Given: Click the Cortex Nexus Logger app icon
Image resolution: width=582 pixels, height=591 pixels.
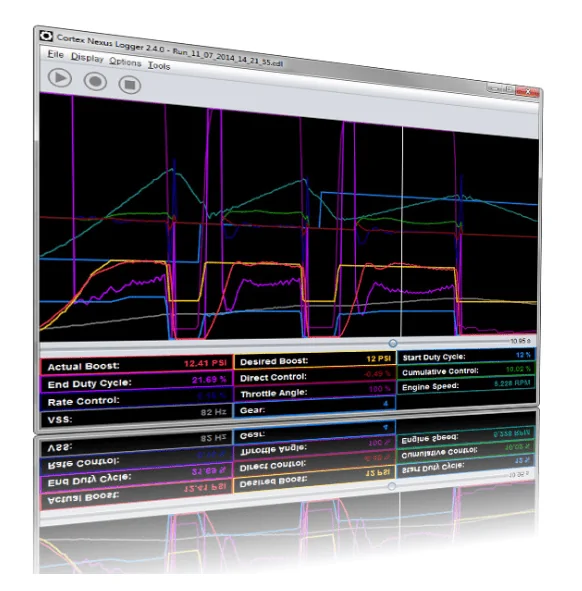Looking at the screenshot, I should point(46,36).
